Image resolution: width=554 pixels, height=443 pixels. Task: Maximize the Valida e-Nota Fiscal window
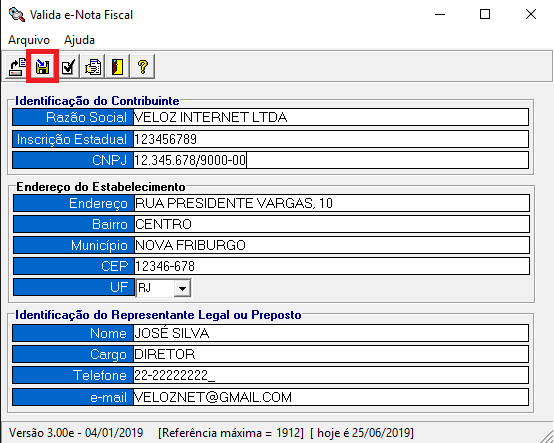485,14
